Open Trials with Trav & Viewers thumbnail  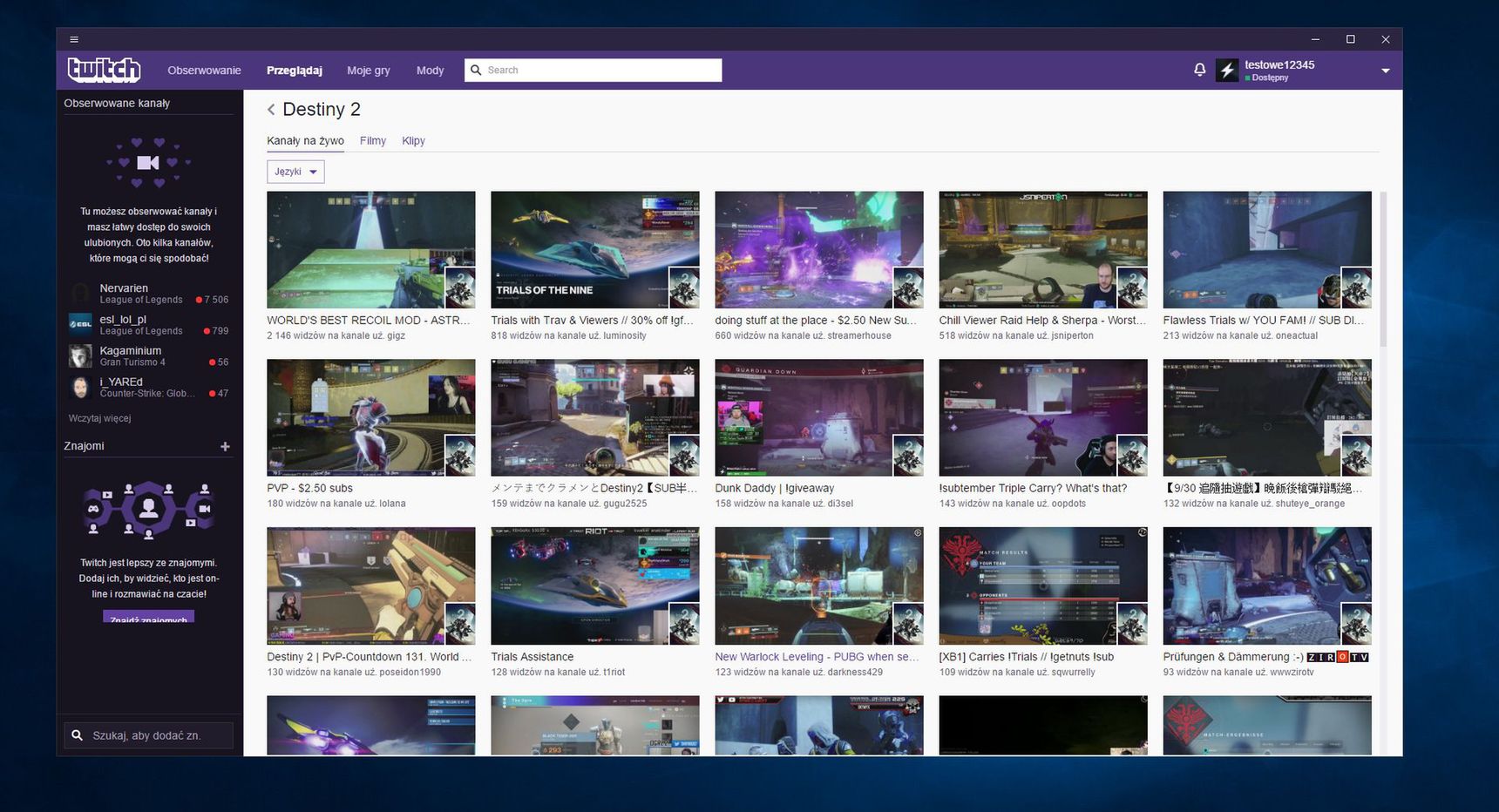[595, 250]
